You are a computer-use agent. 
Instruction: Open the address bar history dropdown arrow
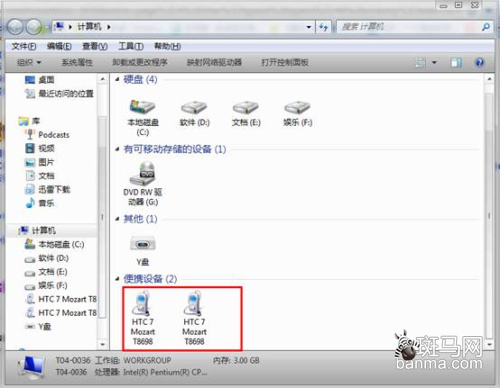click(x=309, y=27)
